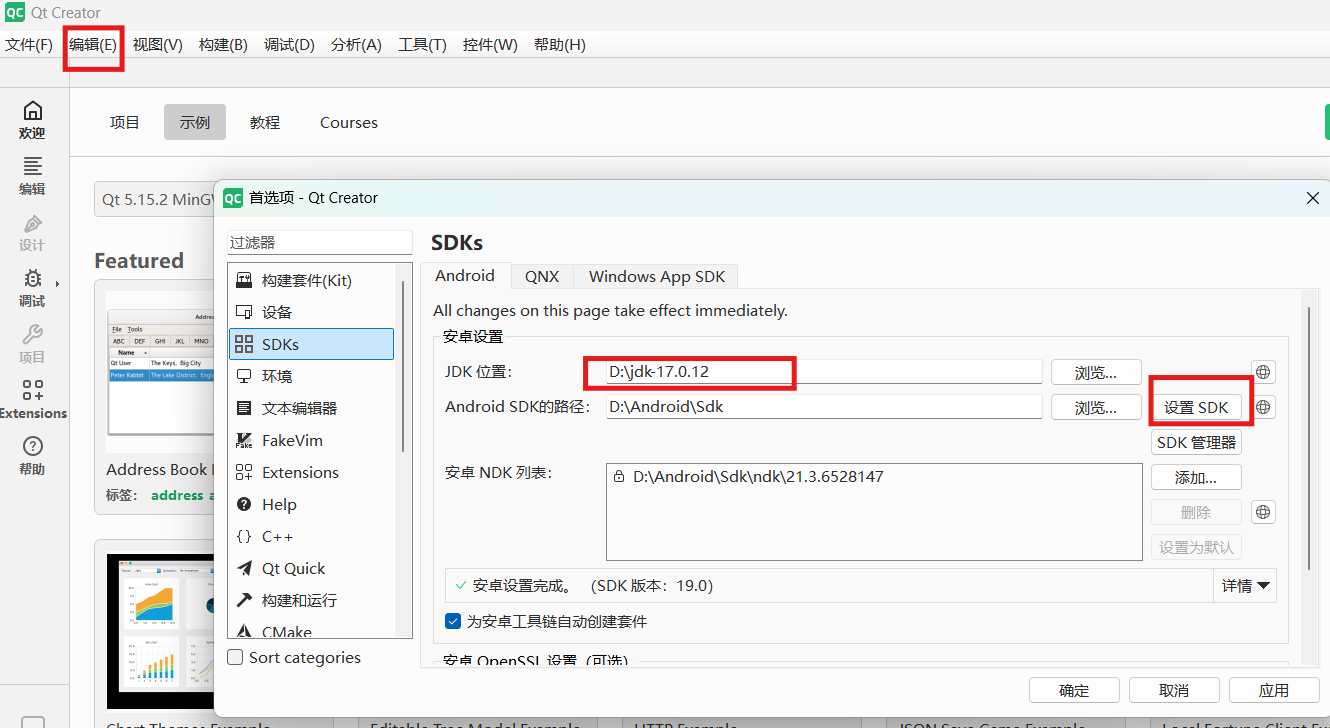Switch to the Windows App SDK tab
Image resolution: width=1330 pixels, height=728 pixels.
pos(657,276)
